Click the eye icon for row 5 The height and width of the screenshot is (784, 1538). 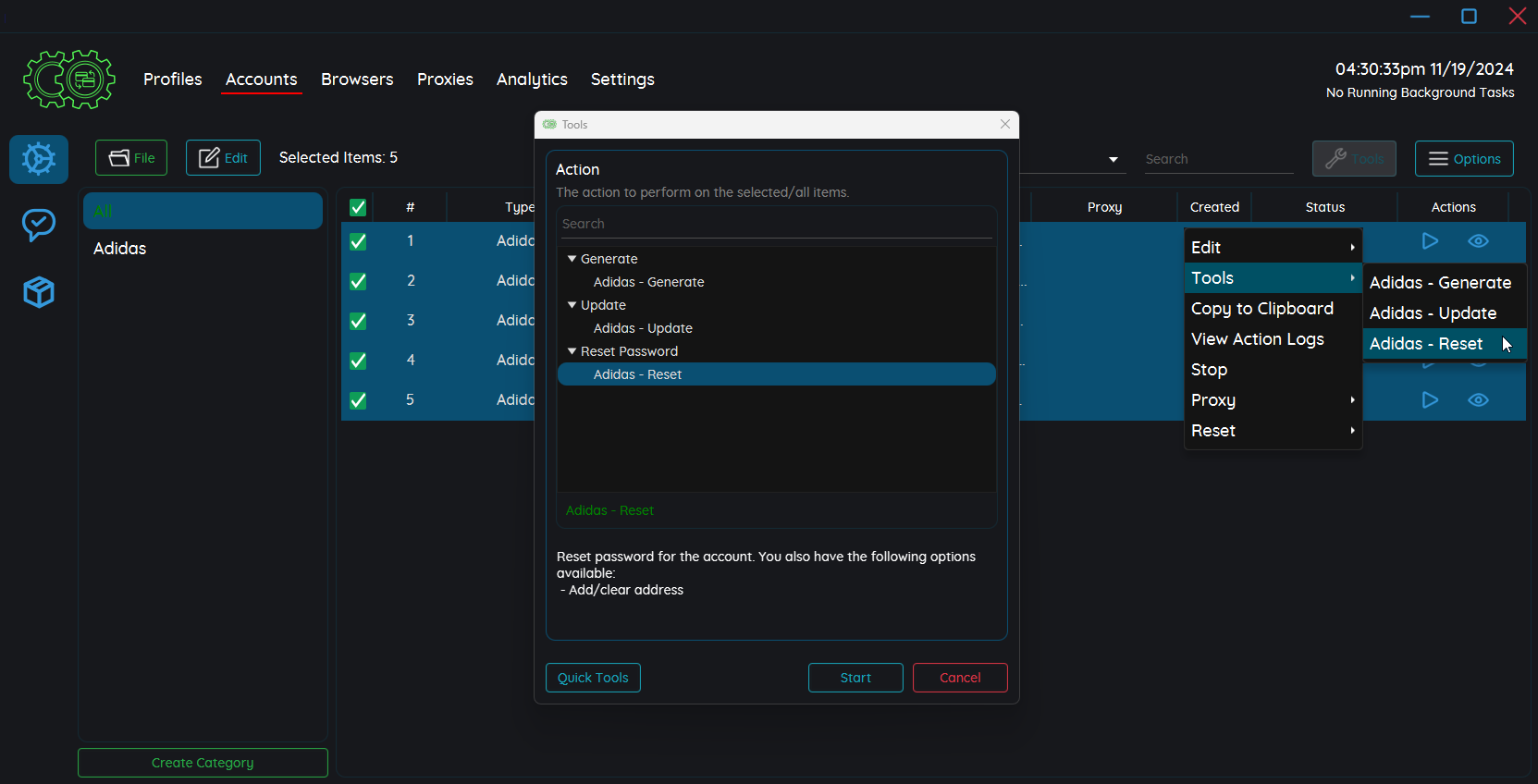(1478, 400)
